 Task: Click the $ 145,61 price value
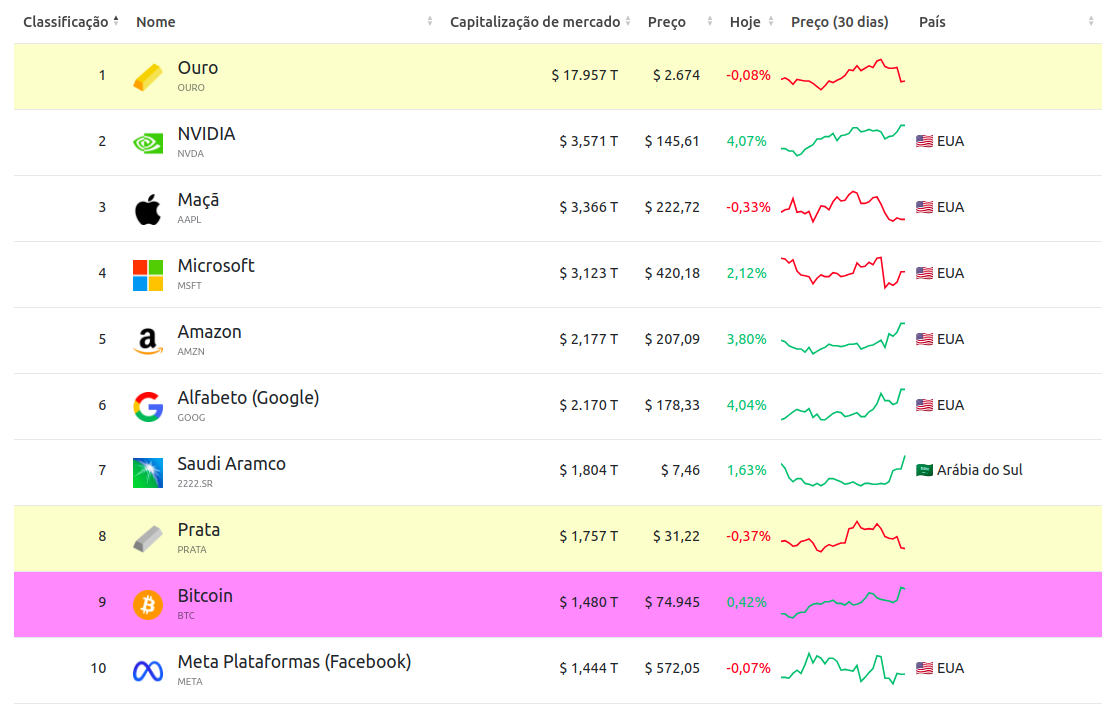(x=672, y=141)
